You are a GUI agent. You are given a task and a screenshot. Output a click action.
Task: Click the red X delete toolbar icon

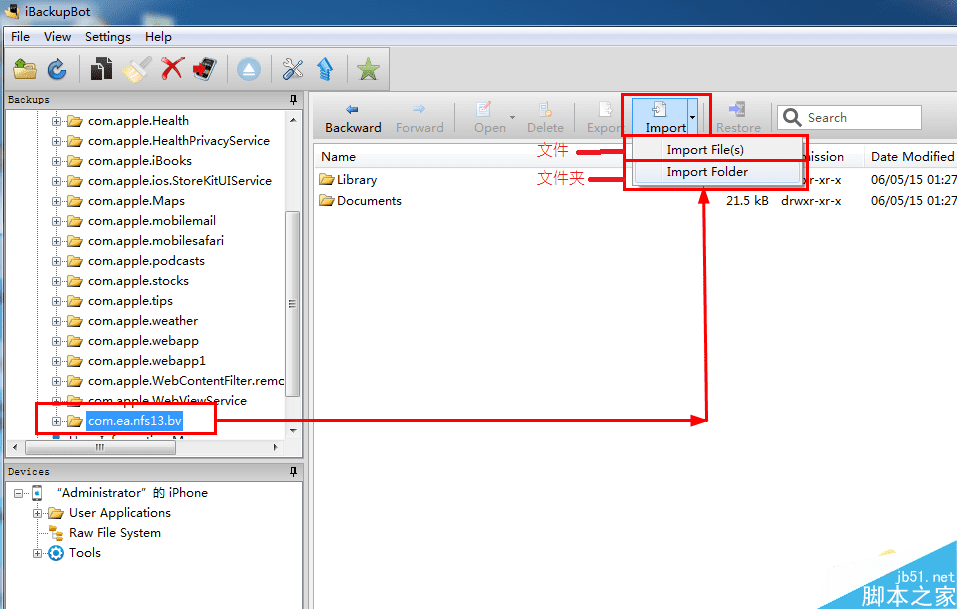pyautogui.click(x=172, y=68)
